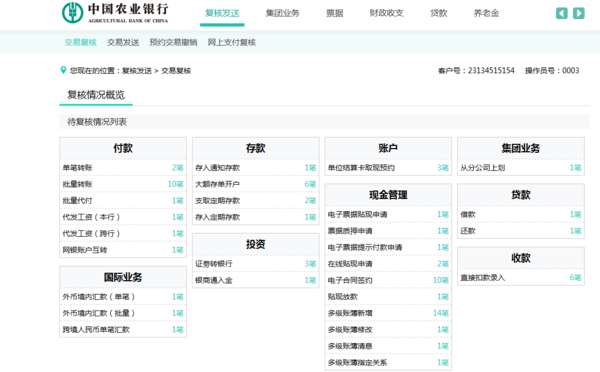Click the left arrow to show previous menus
This screenshot has width=600, height=372.
(561, 13)
